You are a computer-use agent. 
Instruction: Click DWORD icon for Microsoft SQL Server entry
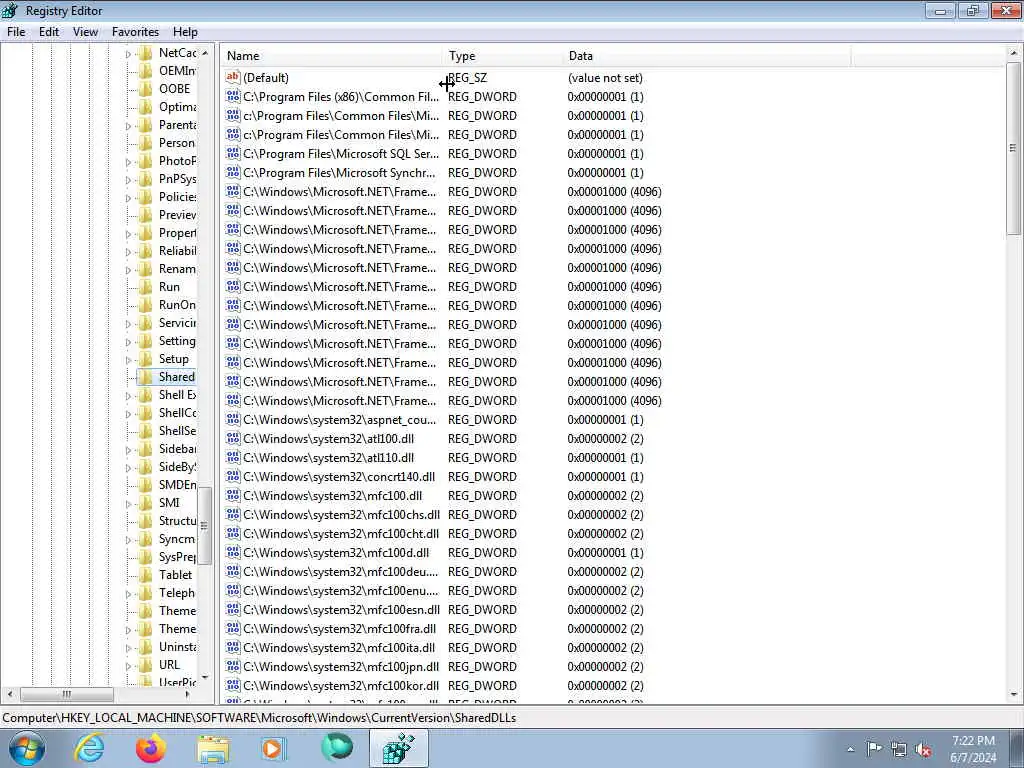232,153
